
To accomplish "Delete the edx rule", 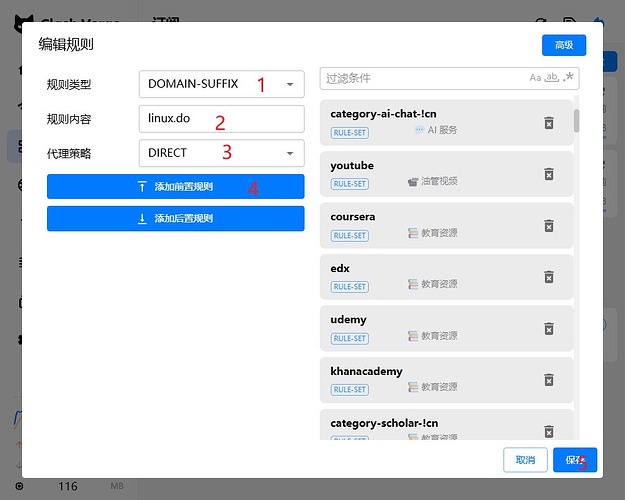I will [549, 277].
